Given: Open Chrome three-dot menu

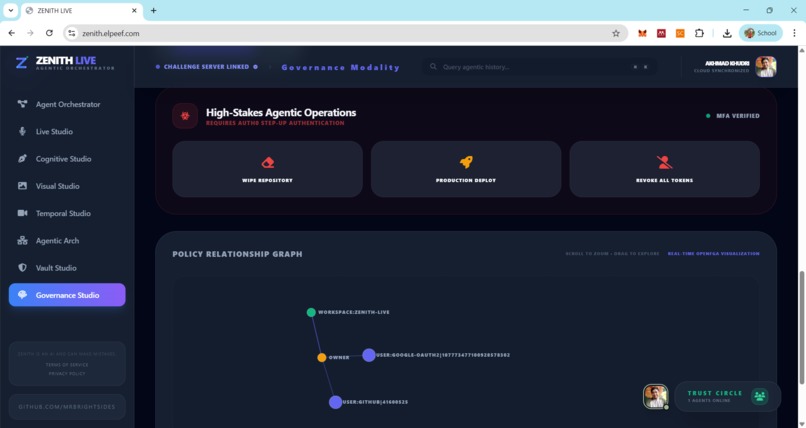Looking at the screenshot, I should [x=794, y=33].
